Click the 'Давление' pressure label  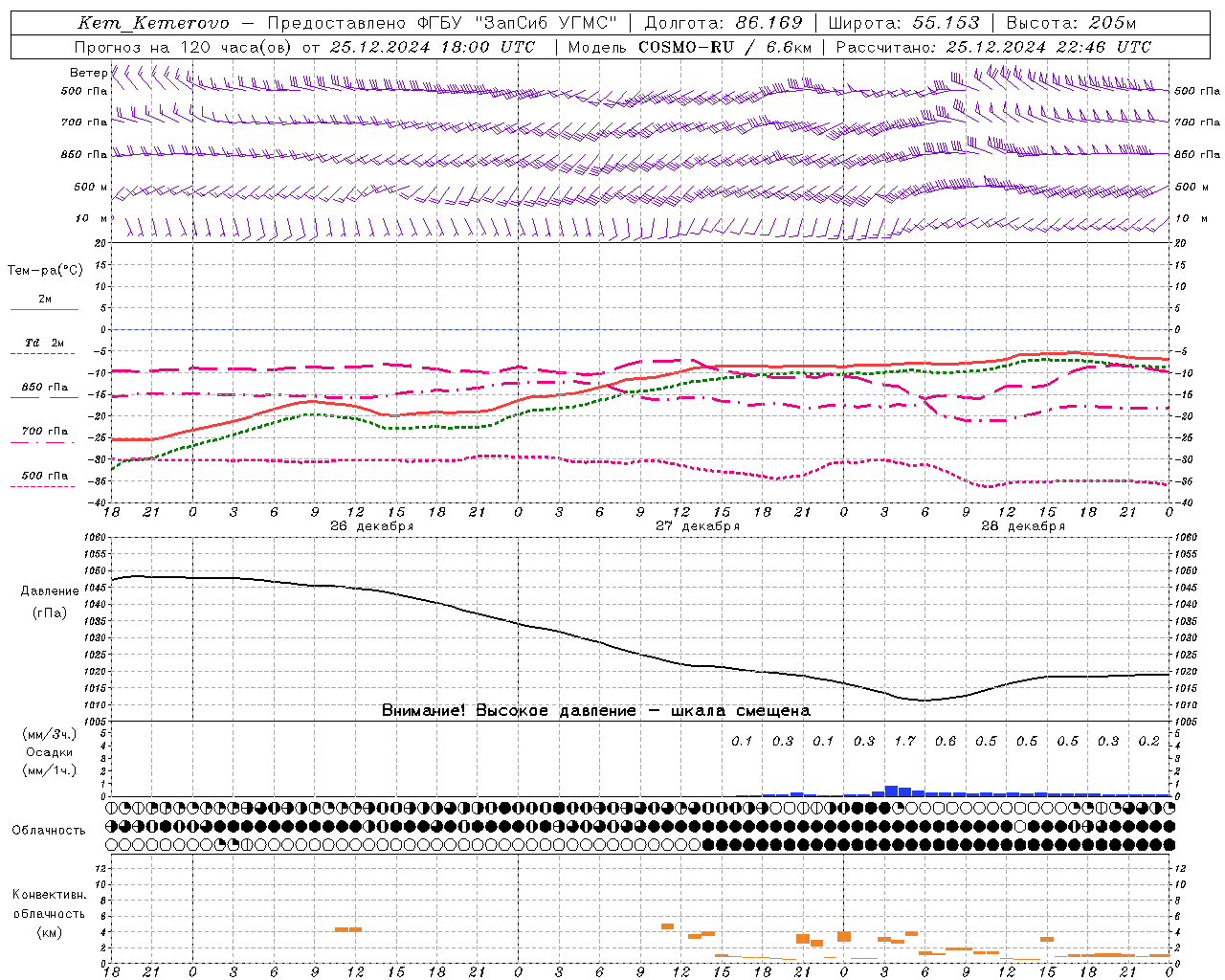(50, 591)
